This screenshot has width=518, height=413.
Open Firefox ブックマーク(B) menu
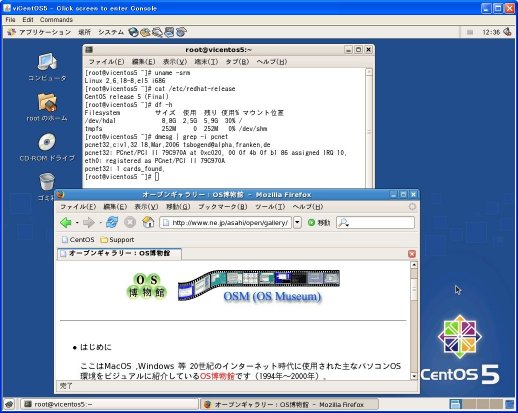223,207
